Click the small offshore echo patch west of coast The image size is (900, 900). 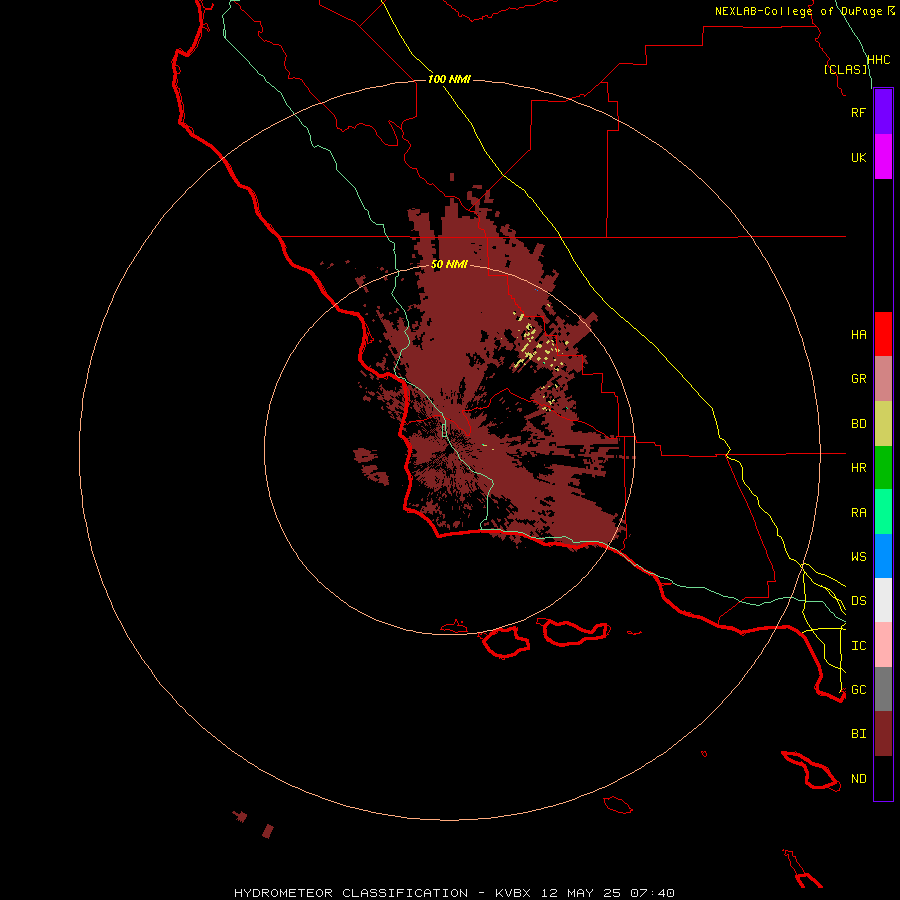(x=370, y=465)
